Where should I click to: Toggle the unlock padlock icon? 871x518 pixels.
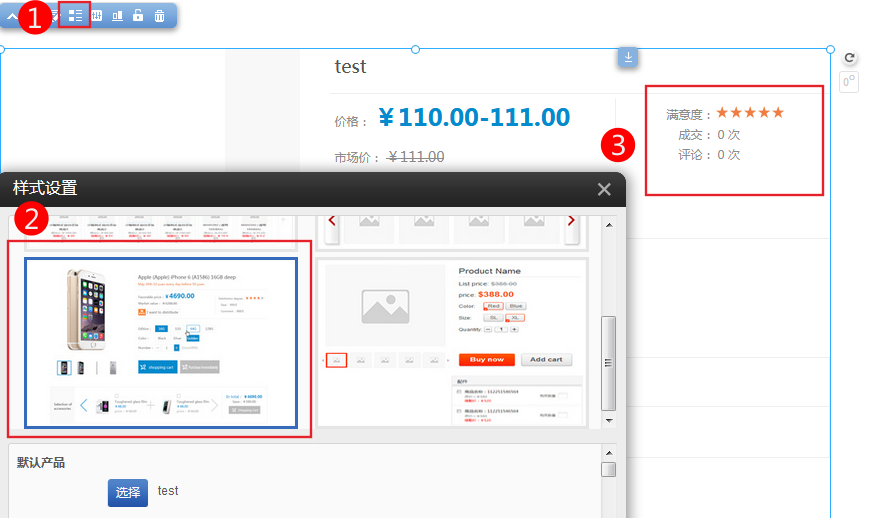click(x=138, y=16)
